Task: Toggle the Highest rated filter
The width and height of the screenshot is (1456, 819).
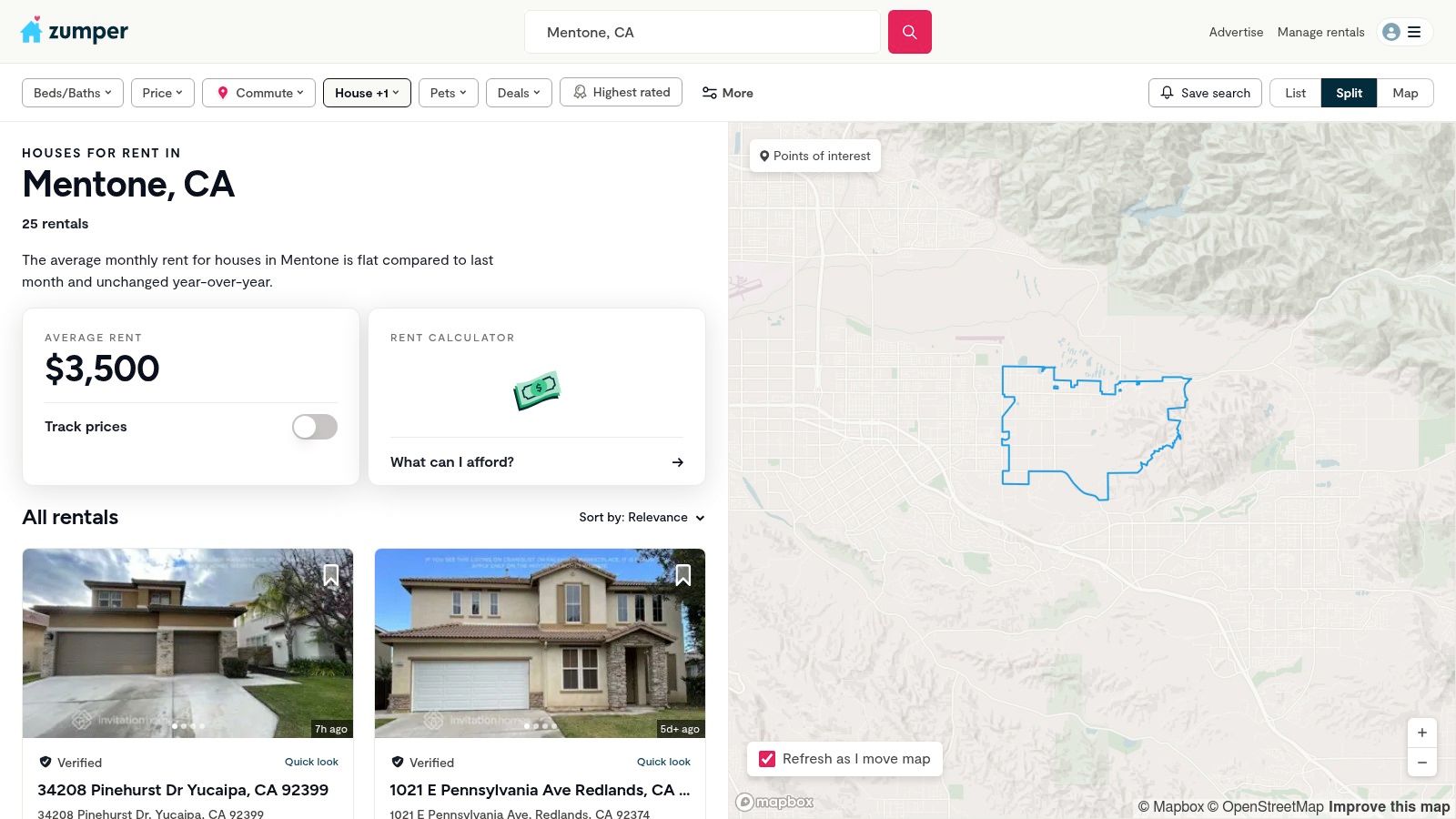Action: [x=621, y=92]
